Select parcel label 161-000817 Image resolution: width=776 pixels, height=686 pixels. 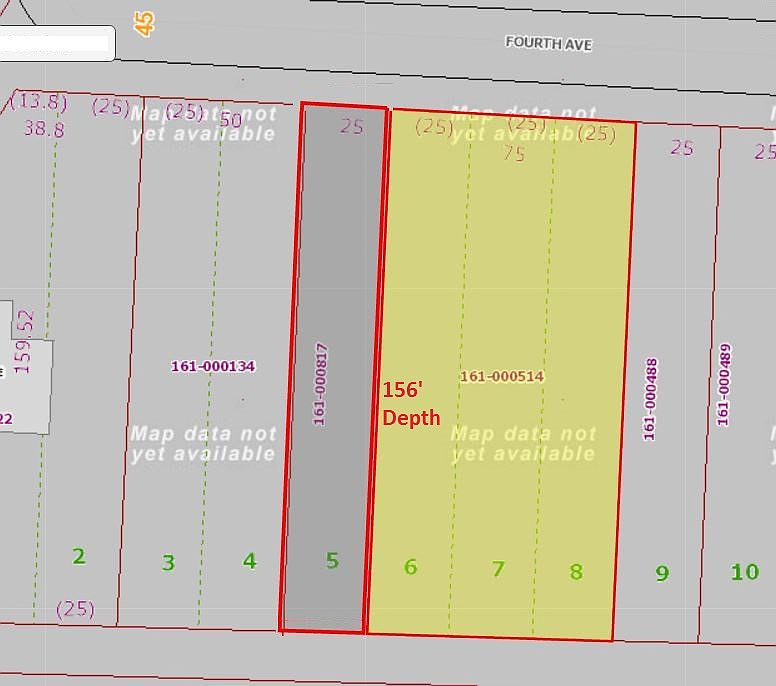(320, 384)
